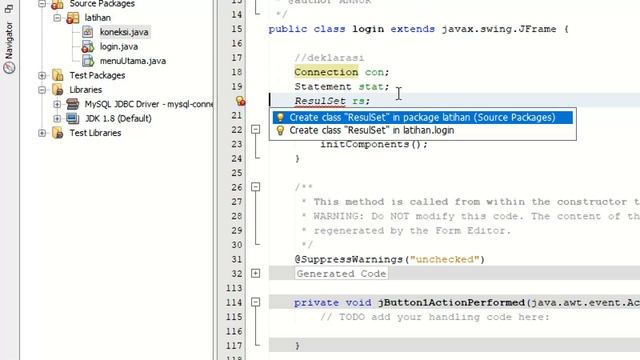The width and height of the screenshot is (640, 360).
Task: Select menuUtama.java in project tree
Action: [x=133, y=61]
